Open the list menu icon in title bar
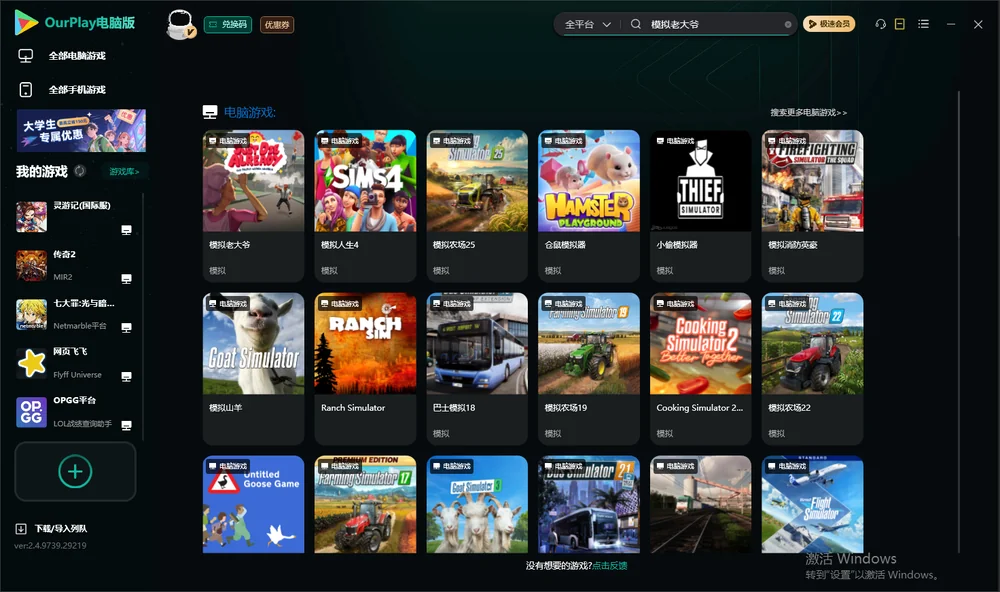The image size is (1000, 592). (923, 24)
